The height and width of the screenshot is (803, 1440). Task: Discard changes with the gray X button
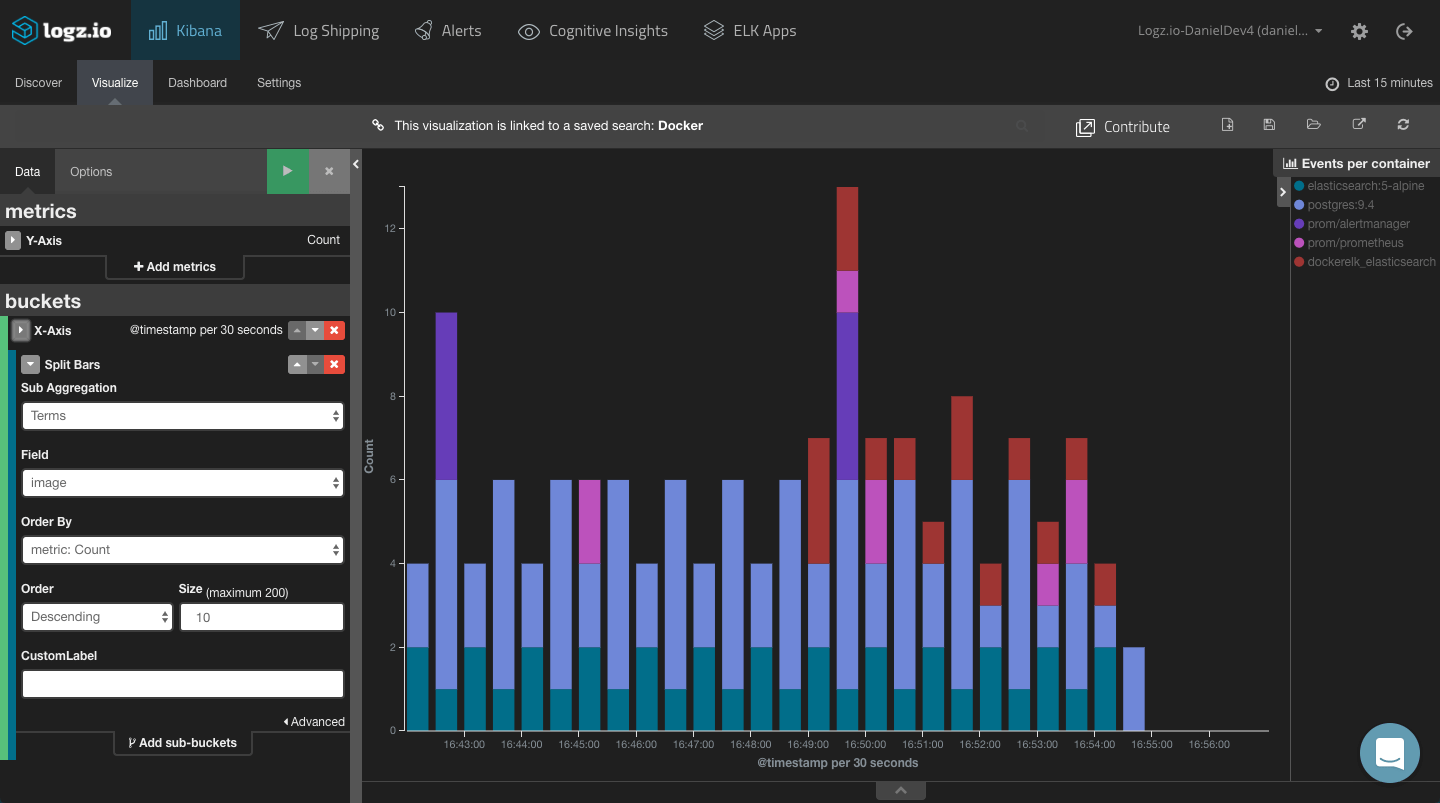click(x=329, y=171)
